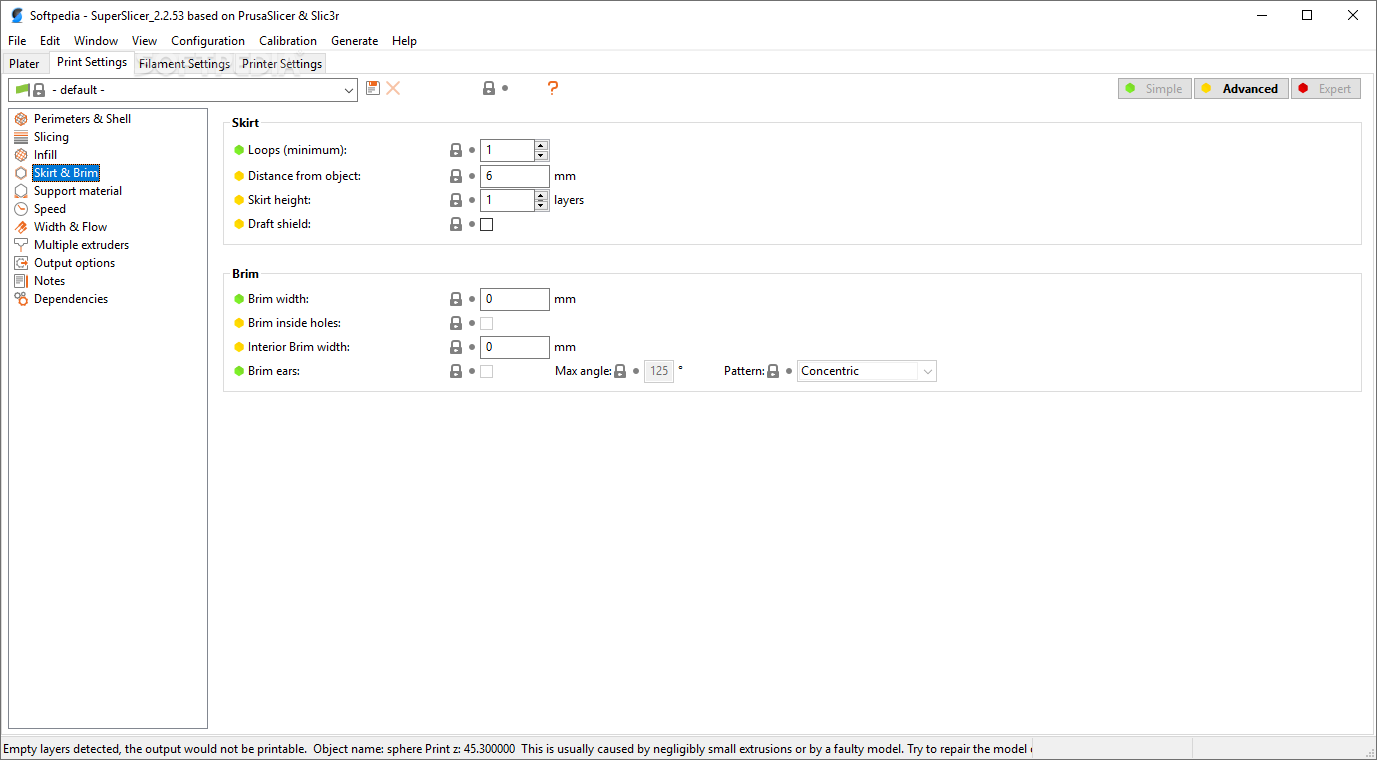Screen dimensions: 1377x760
Task: Click lock icon for Interior Brim width
Action: pyautogui.click(x=456, y=347)
